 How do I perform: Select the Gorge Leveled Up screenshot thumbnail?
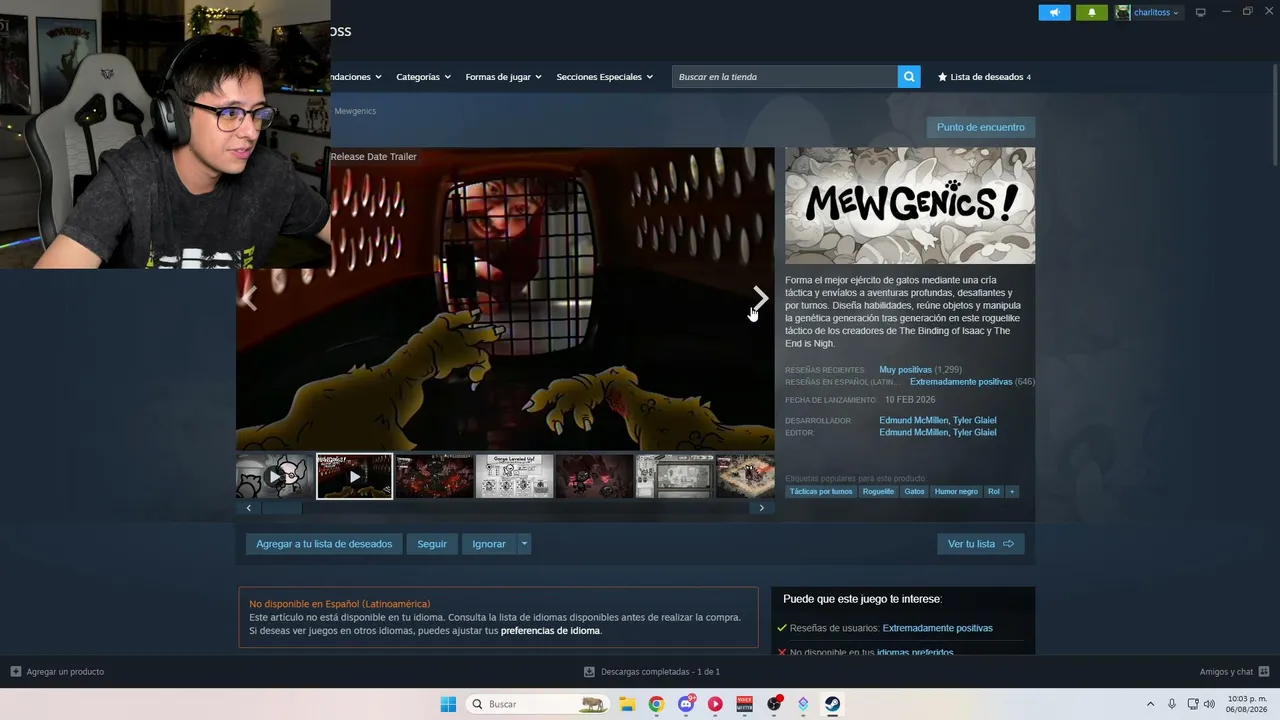(514, 477)
